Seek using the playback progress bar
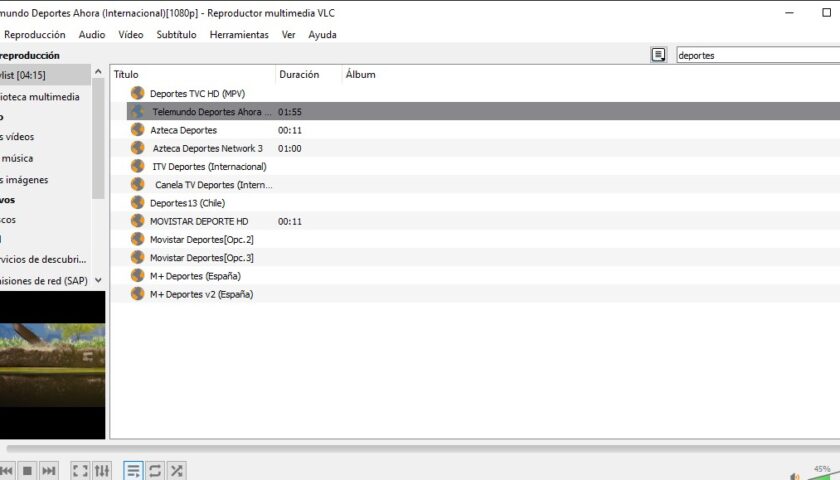This screenshot has height=480, width=840. (x=423, y=448)
